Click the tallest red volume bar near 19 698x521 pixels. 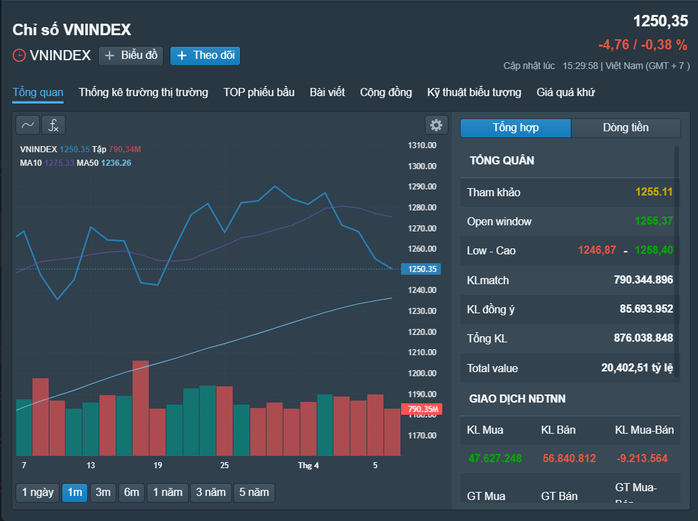[141, 408]
